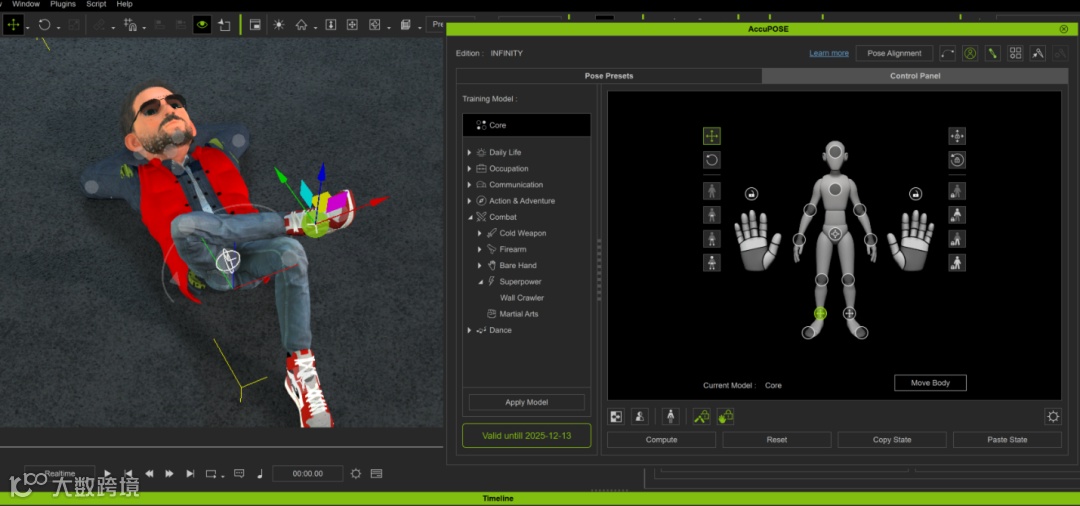Screen dimensions: 1080x506
Task: Collapse the Superpower subcategory
Action: pyautogui.click(x=480, y=282)
